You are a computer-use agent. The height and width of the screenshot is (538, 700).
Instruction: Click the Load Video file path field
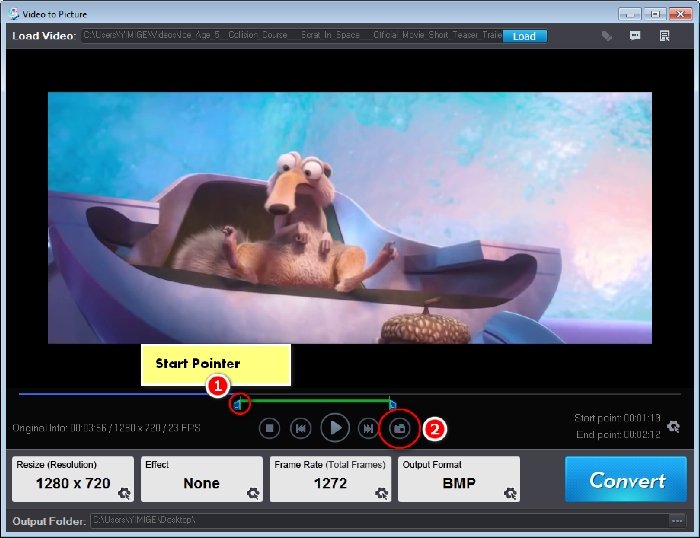point(292,36)
